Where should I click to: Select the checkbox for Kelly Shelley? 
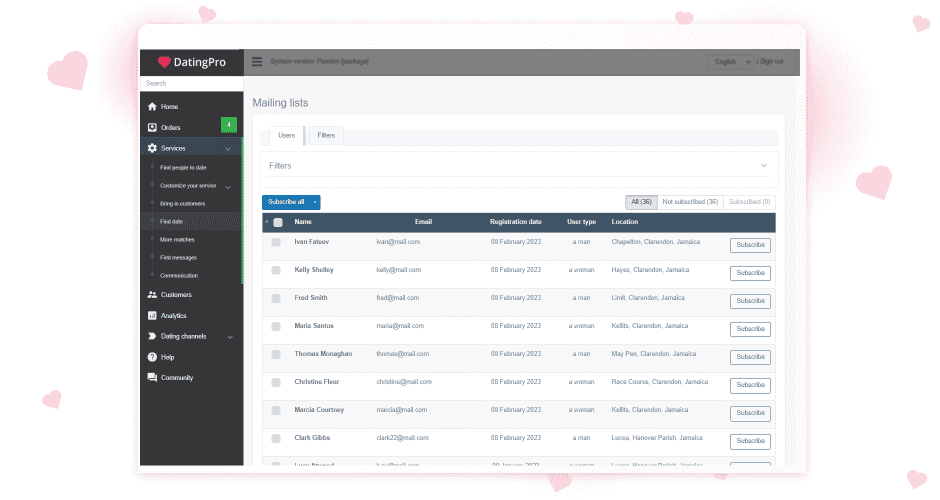click(x=276, y=270)
